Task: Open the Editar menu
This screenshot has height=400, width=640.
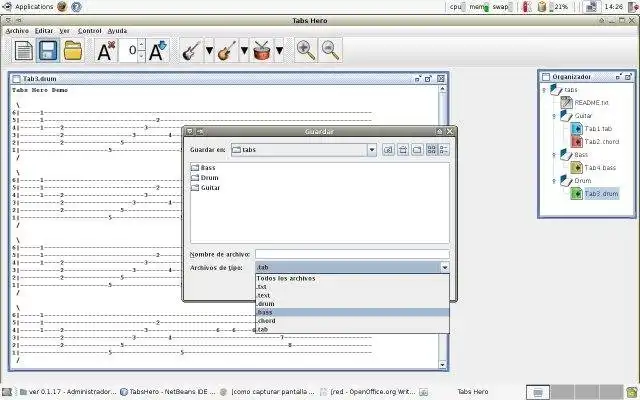Action: [x=44, y=31]
